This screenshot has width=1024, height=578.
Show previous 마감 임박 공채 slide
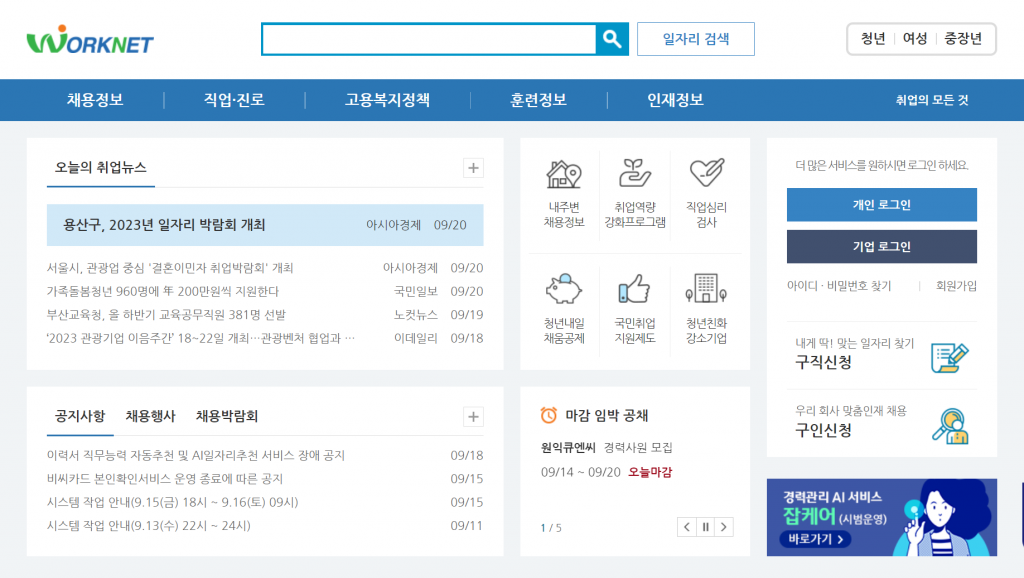[x=686, y=527]
